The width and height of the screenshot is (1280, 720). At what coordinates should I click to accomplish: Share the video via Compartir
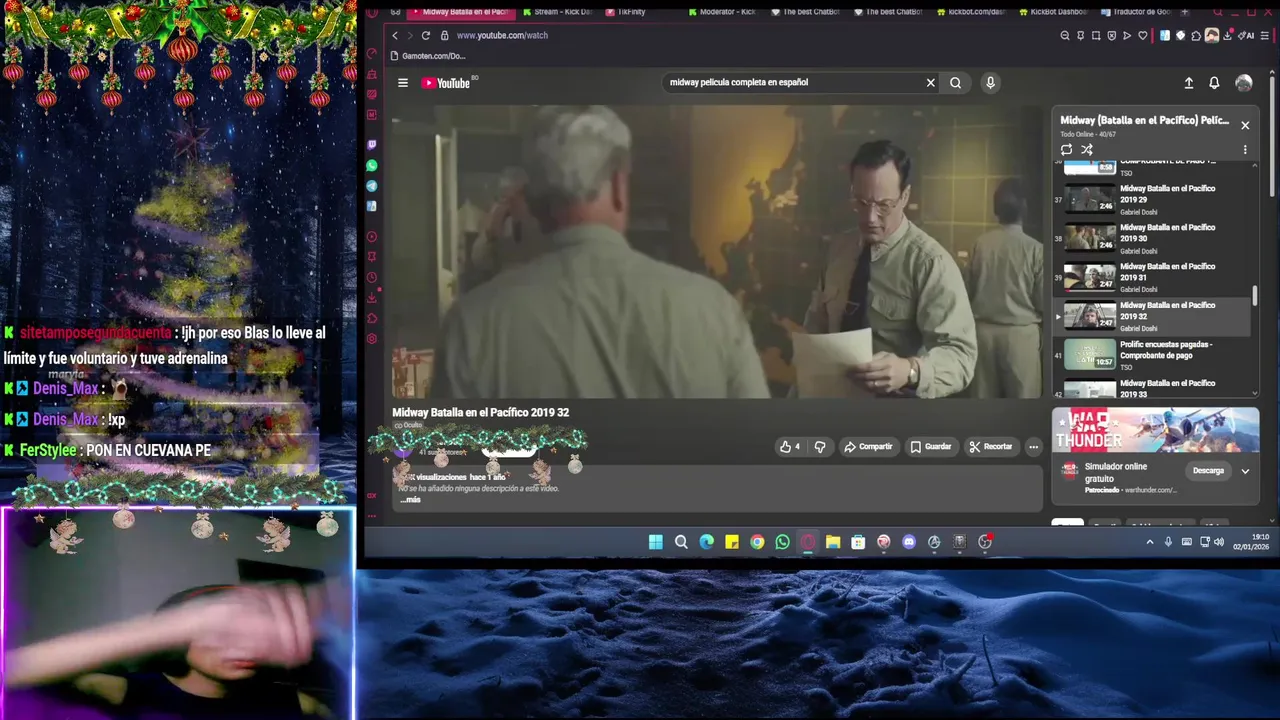[x=868, y=447]
